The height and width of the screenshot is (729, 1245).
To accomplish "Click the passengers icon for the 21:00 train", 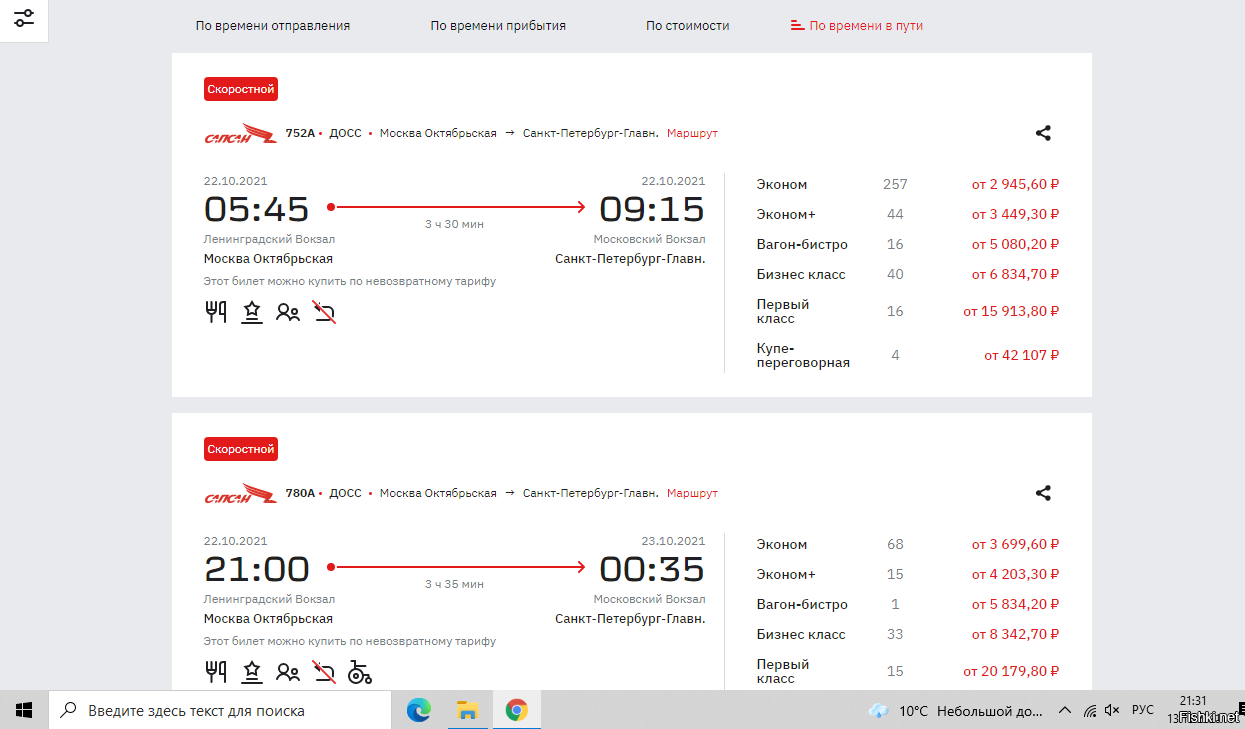I will 288,672.
